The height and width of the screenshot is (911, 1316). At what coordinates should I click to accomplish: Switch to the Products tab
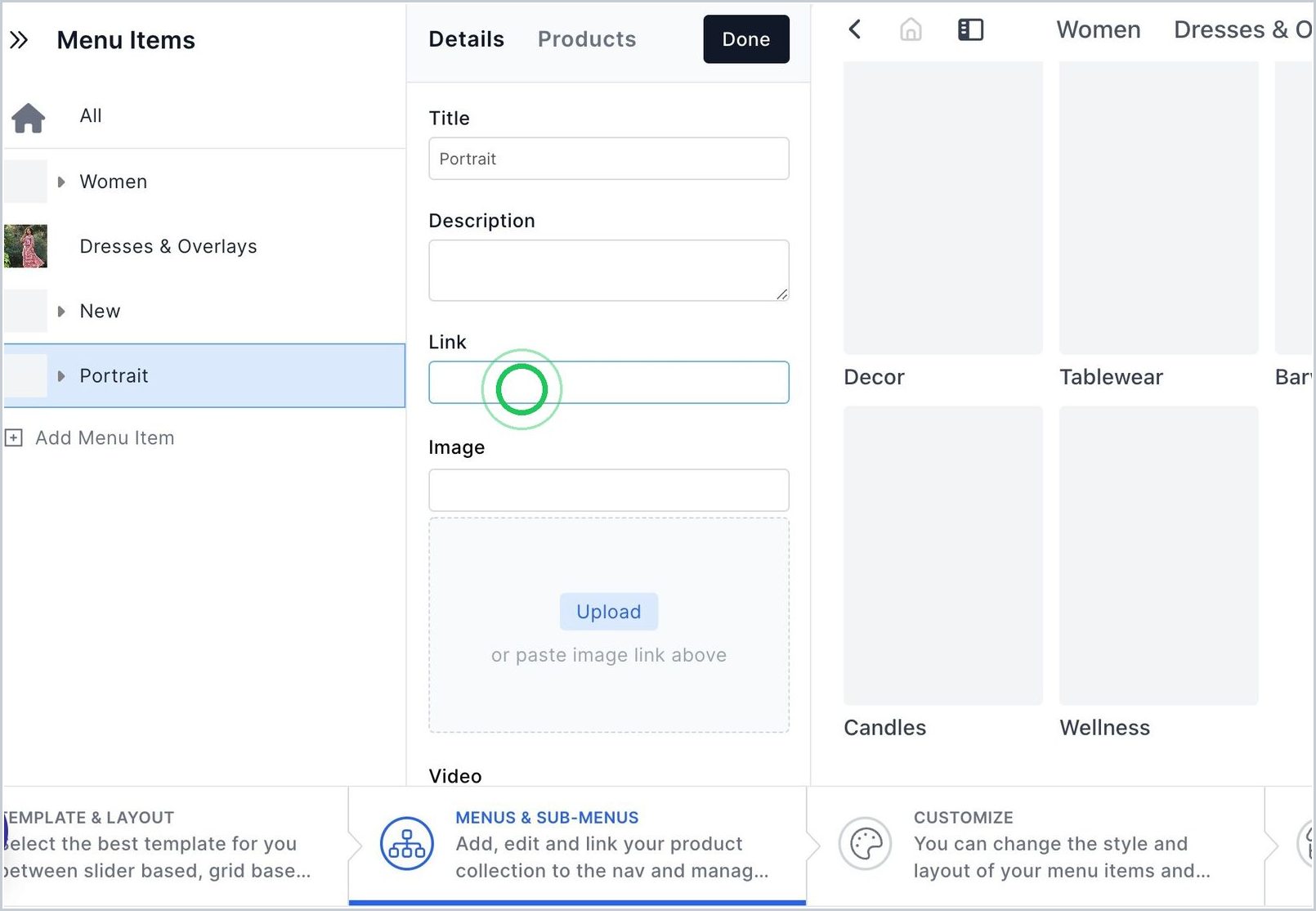click(587, 39)
